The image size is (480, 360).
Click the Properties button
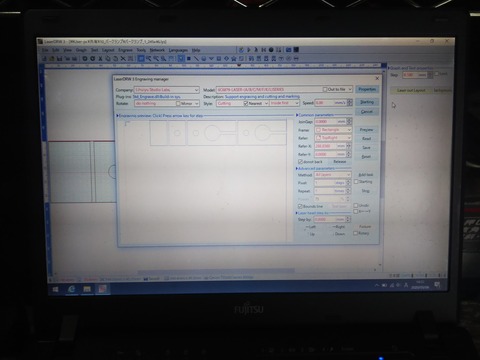coord(367,89)
